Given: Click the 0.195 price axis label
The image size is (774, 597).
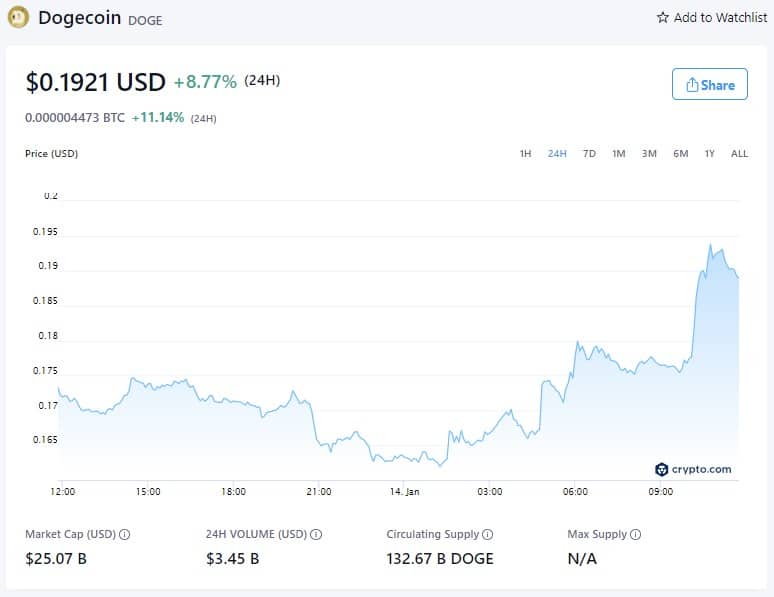Looking at the screenshot, I should [x=45, y=232].
